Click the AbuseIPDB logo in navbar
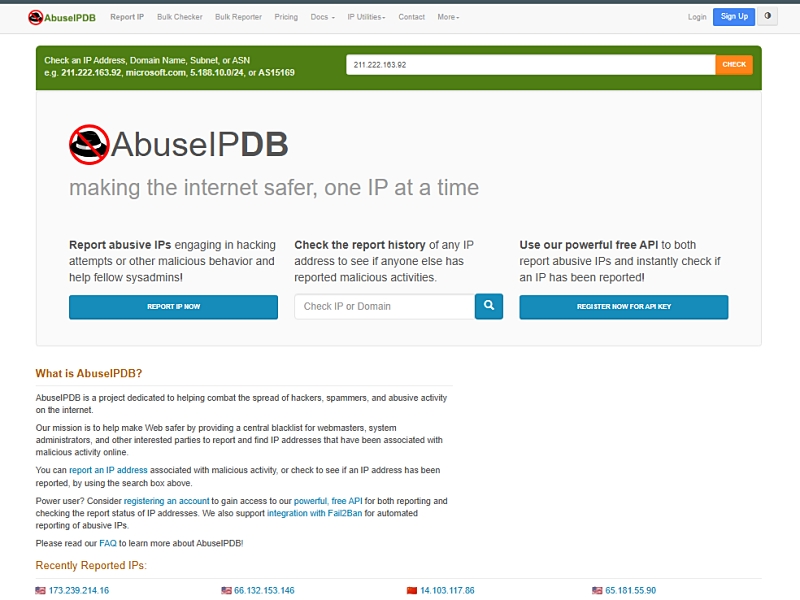Viewport: 800px width, 600px height. [x=61, y=17]
